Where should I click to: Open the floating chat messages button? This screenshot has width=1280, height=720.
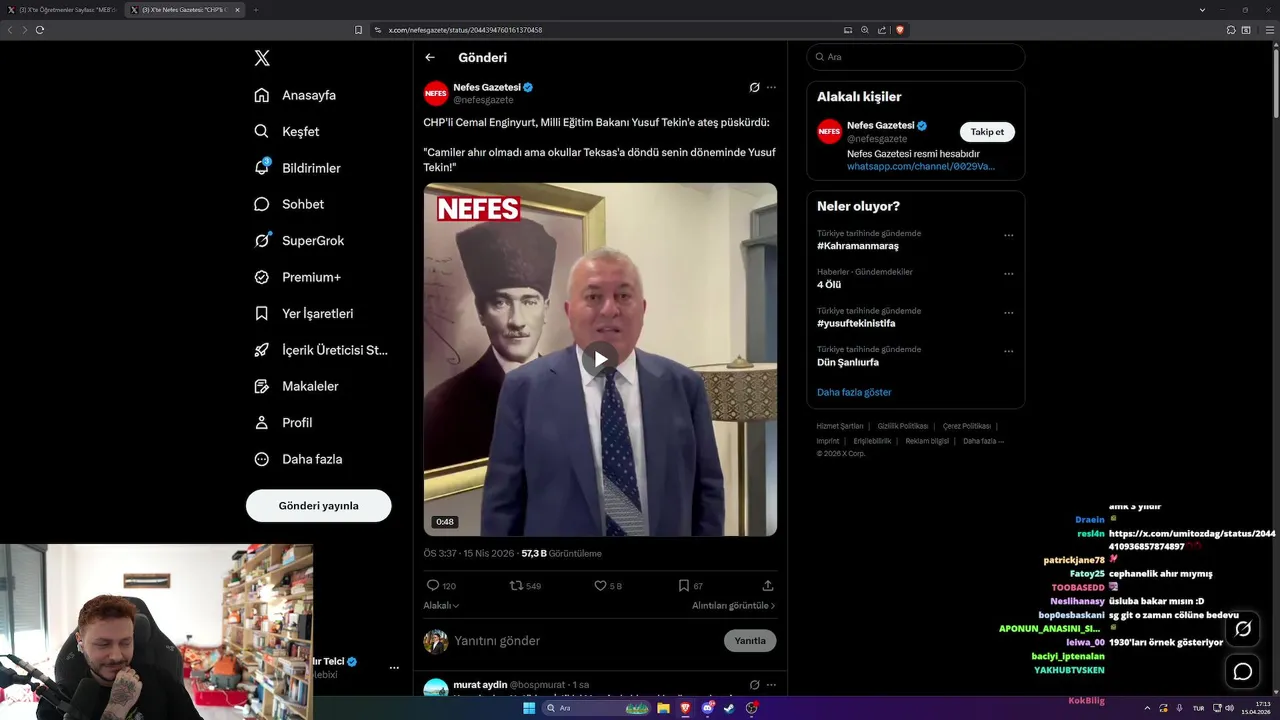pyautogui.click(x=1243, y=672)
